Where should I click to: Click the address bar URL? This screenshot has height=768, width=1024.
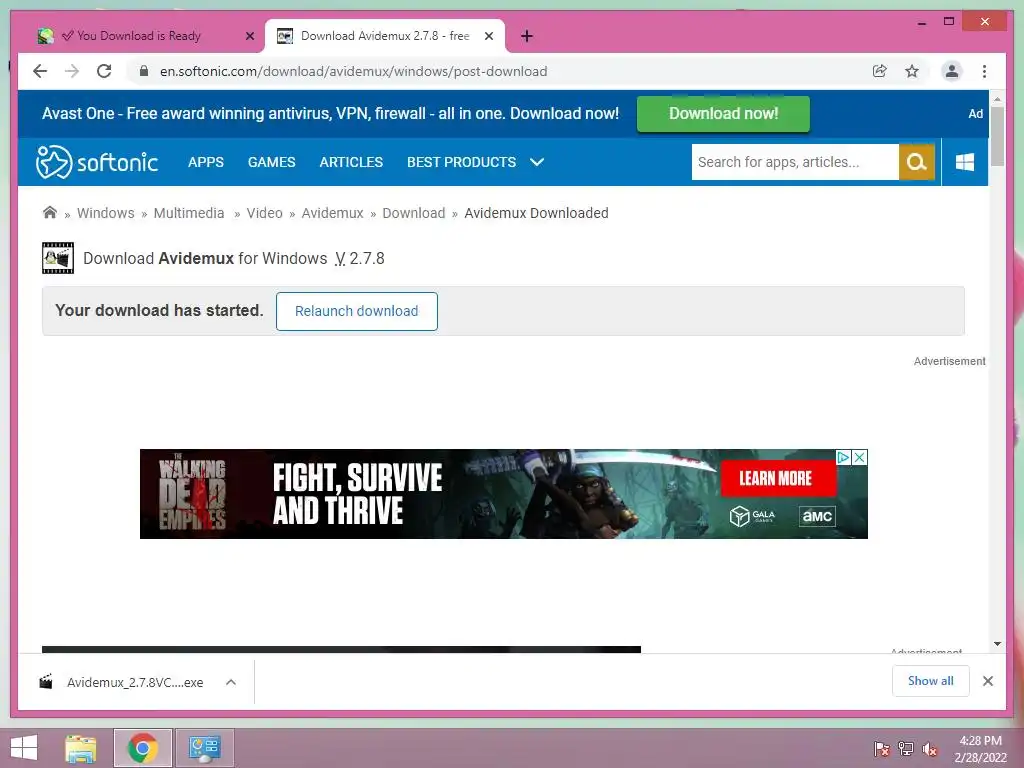tap(353, 71)
